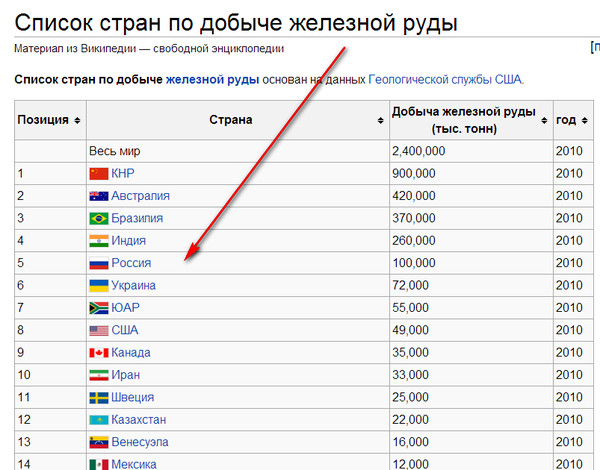Screen dimensions: 600x470
Task: Open Геологической службы США link
Action: tap(445, 79)
